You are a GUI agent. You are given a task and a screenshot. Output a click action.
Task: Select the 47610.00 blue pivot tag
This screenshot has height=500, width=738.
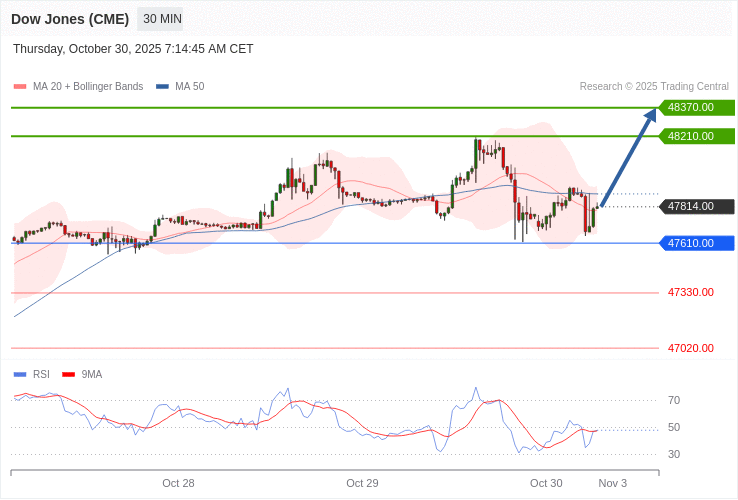(696, 243)
